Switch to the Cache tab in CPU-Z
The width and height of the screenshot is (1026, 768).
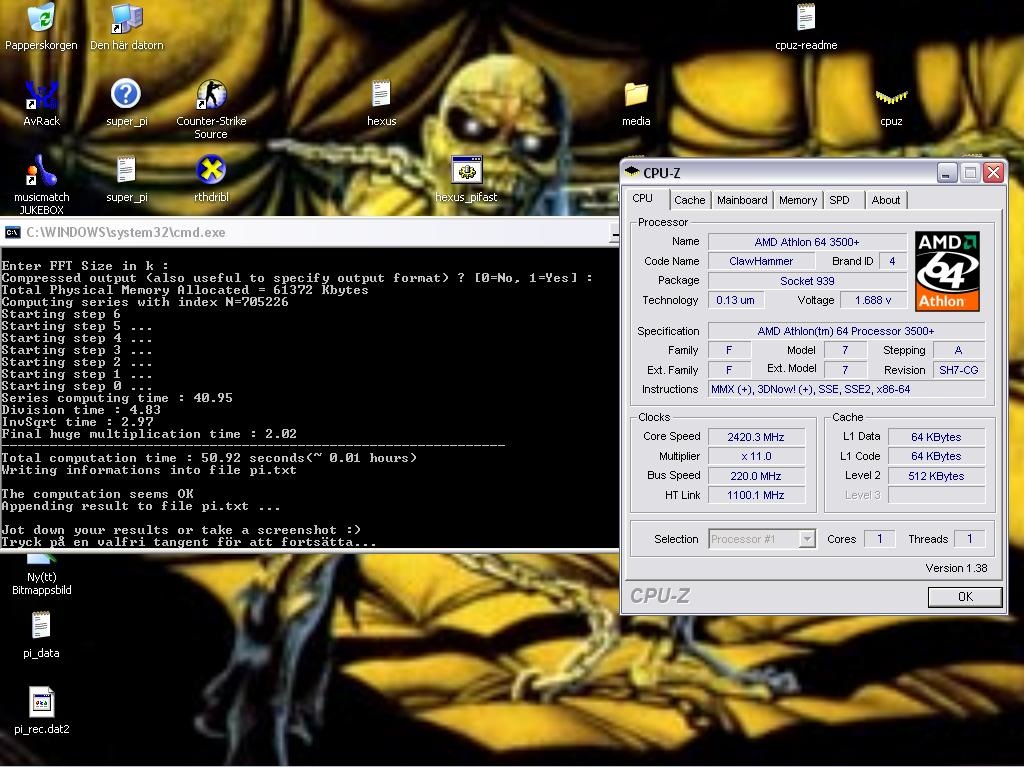690,200
